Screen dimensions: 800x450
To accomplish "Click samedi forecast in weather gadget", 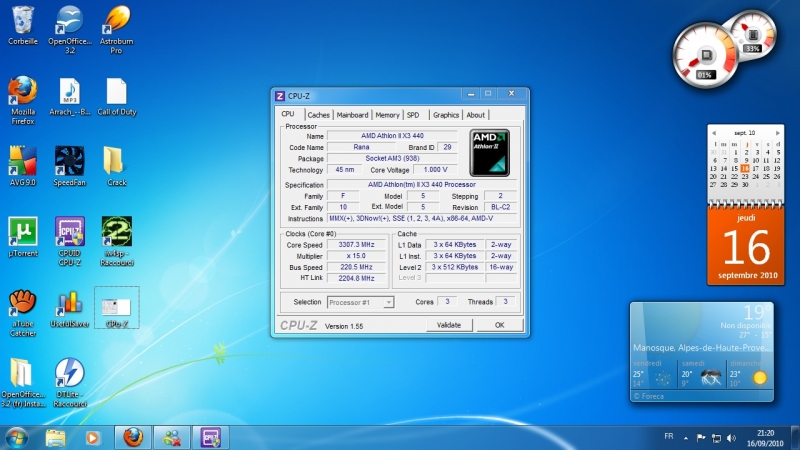I will pyautogui.click(x=702, y=375).
